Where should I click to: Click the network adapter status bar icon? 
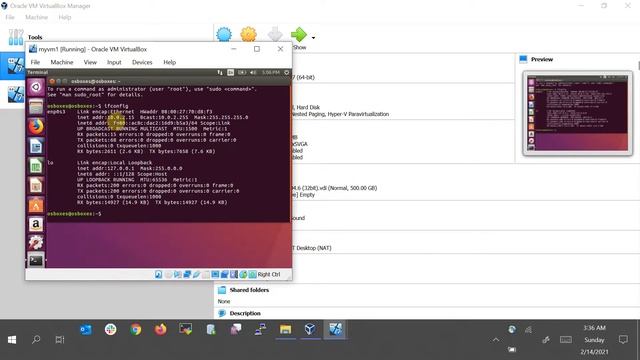[x=187, y=274]
